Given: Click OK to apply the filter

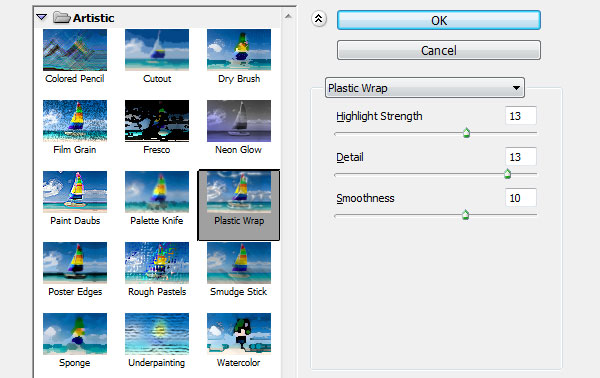Looking at the screenshot, I should pyautogui.click(x=439, y=20).
